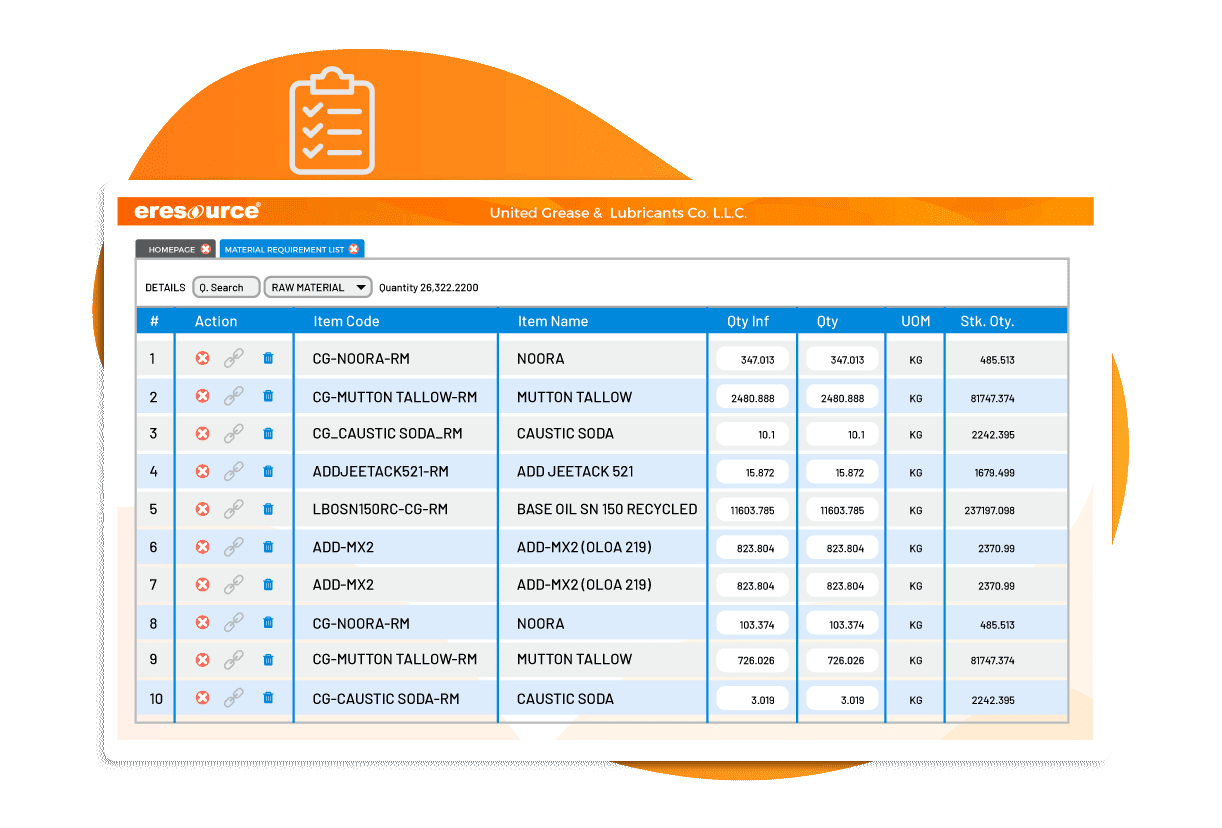The height and width of the screenshot is (828, 1222).
Task: Delete row 3 using the trash icon
Action: pyautogui.click(x=268, y=434)
